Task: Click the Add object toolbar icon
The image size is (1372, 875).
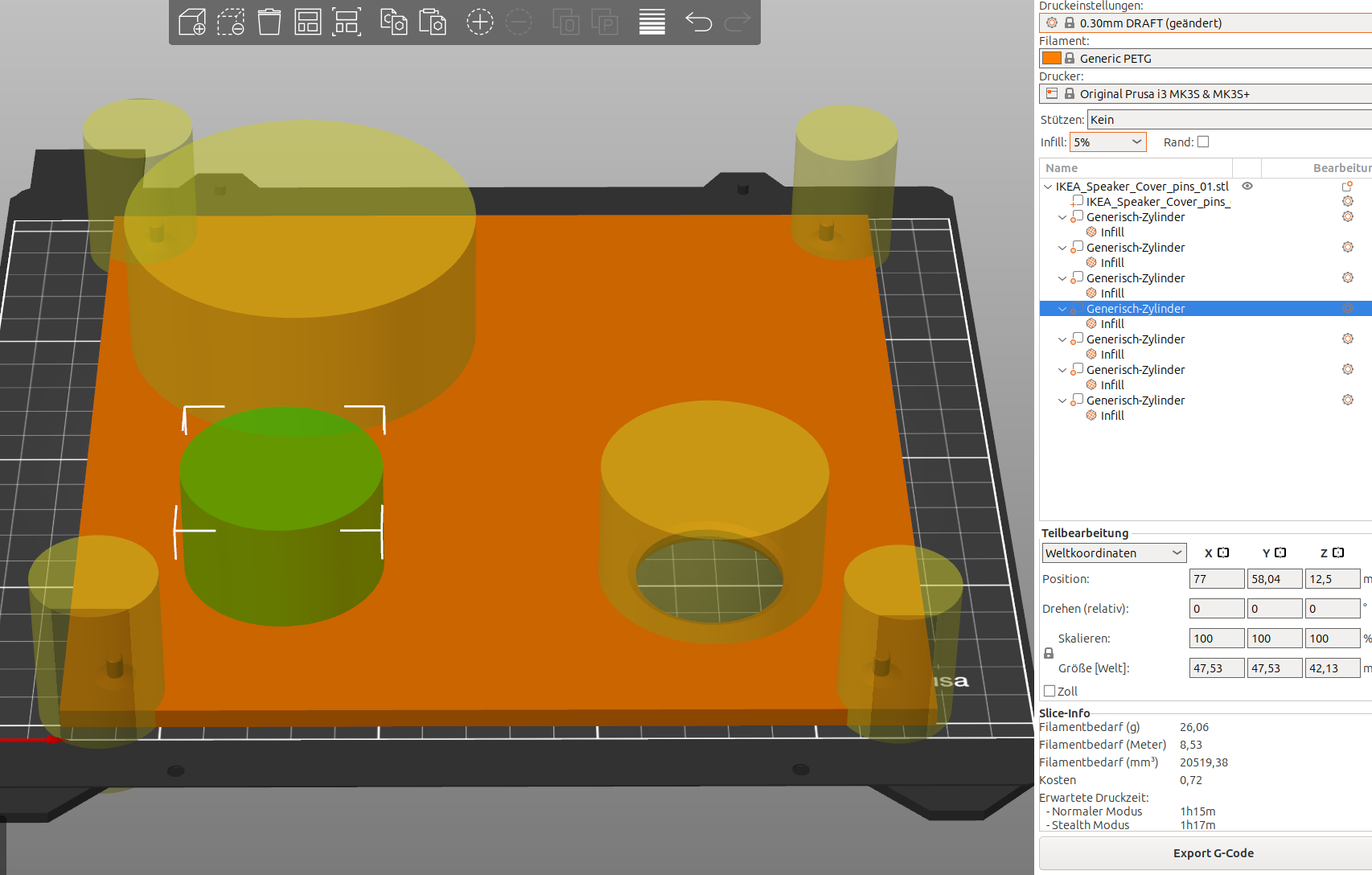Action: pyautogui.click(x=192, y=22)
